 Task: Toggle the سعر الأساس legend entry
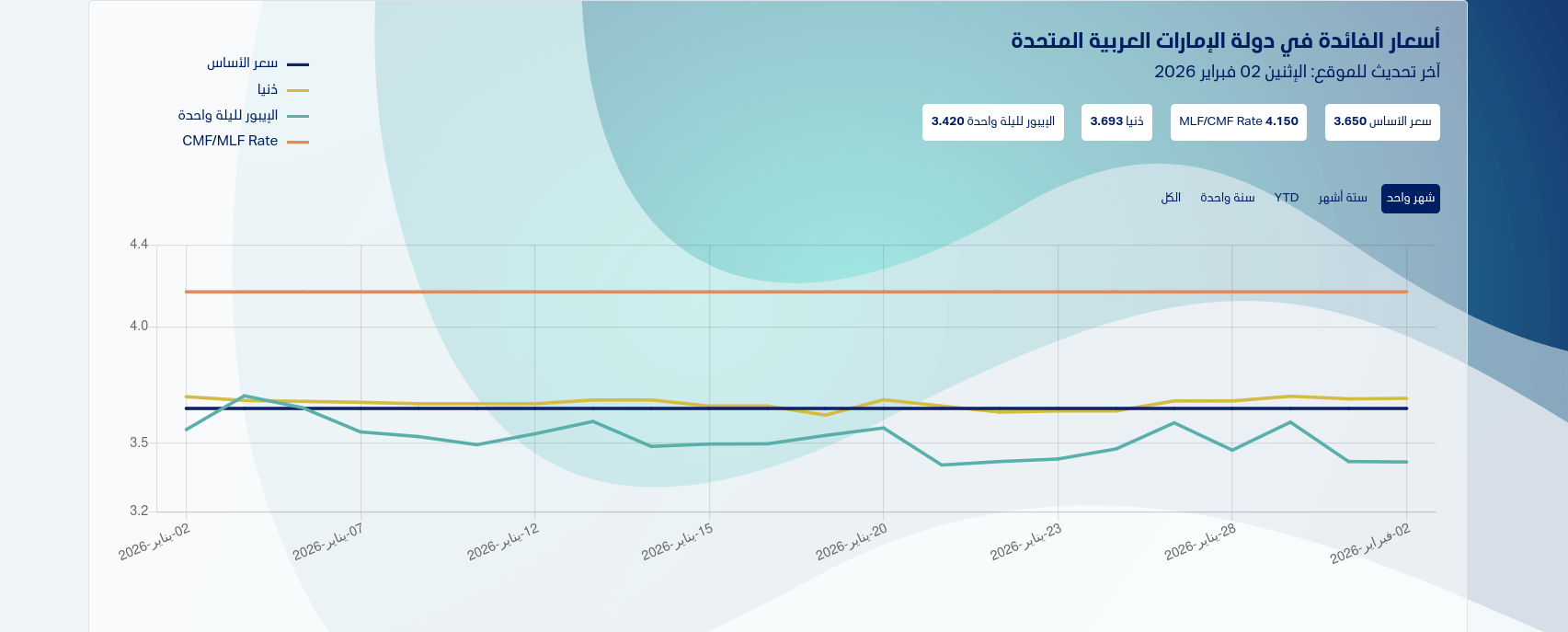242,63
